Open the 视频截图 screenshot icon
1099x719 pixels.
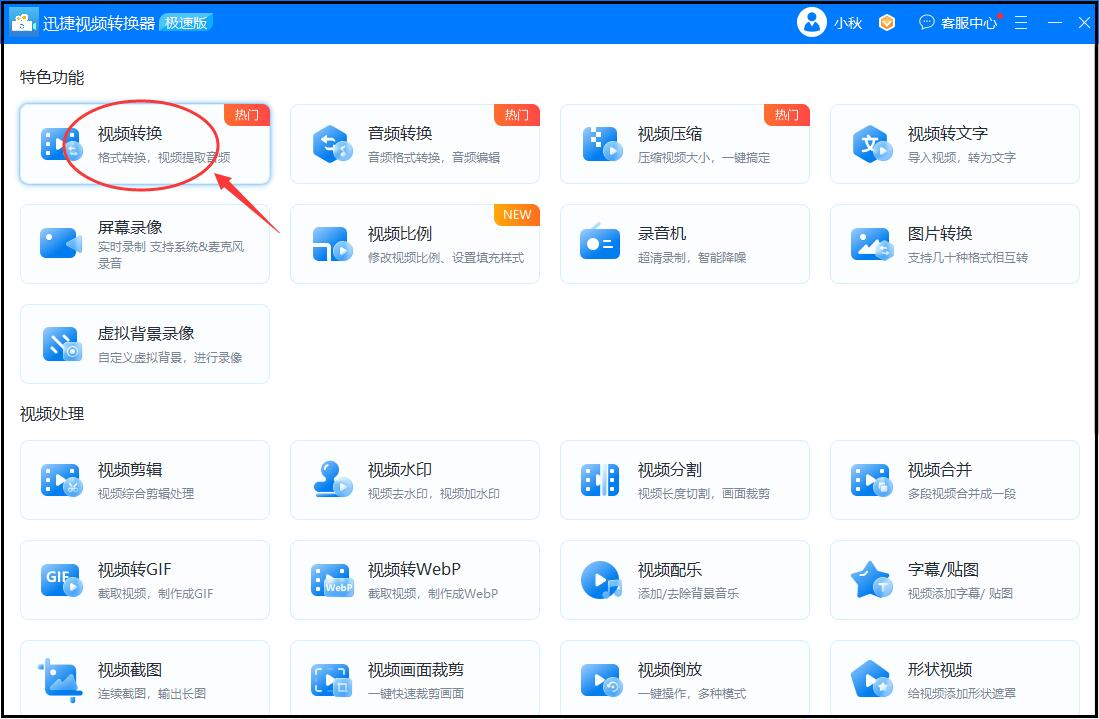60,680
